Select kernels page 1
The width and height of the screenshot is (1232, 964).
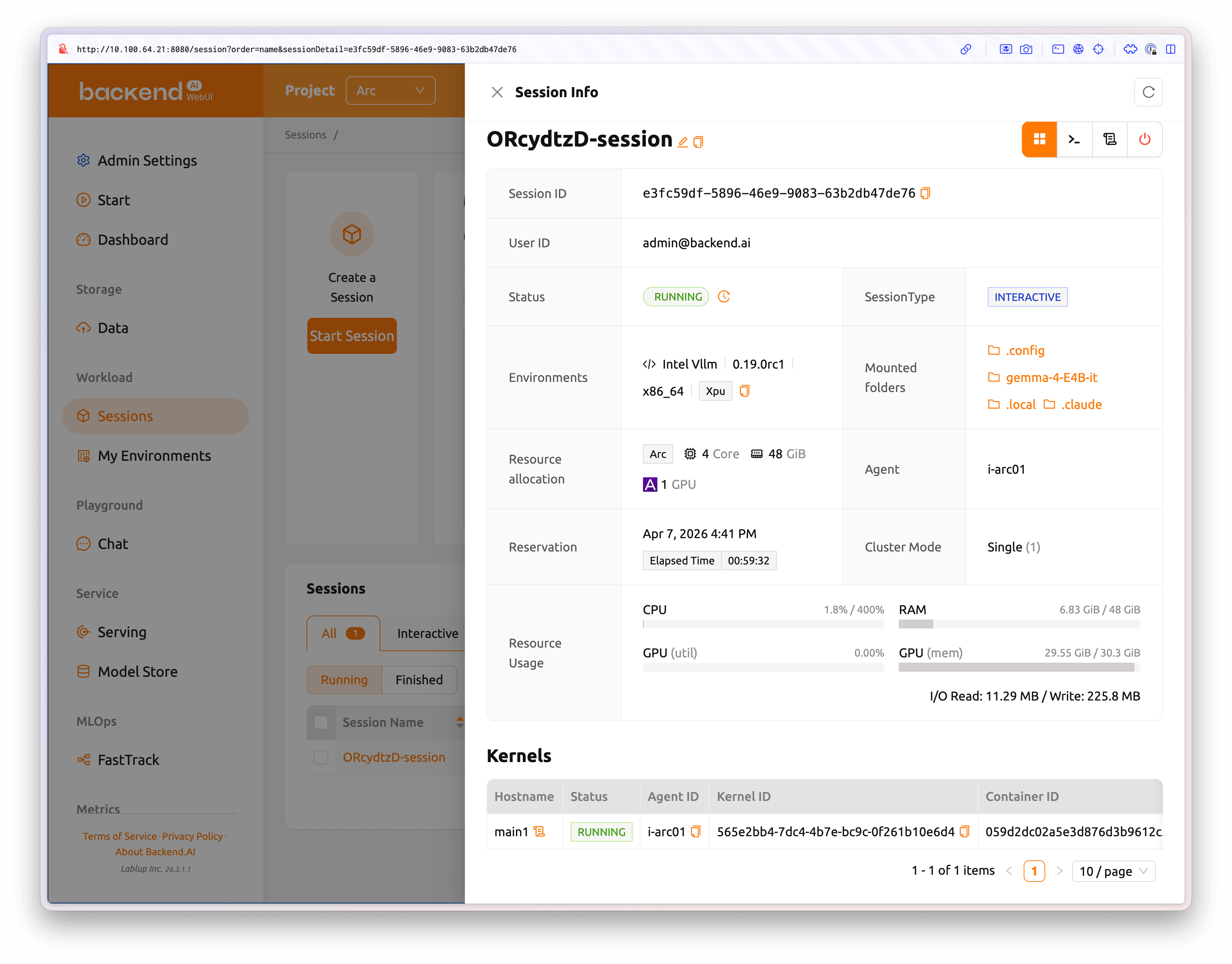click(1034, 871)
